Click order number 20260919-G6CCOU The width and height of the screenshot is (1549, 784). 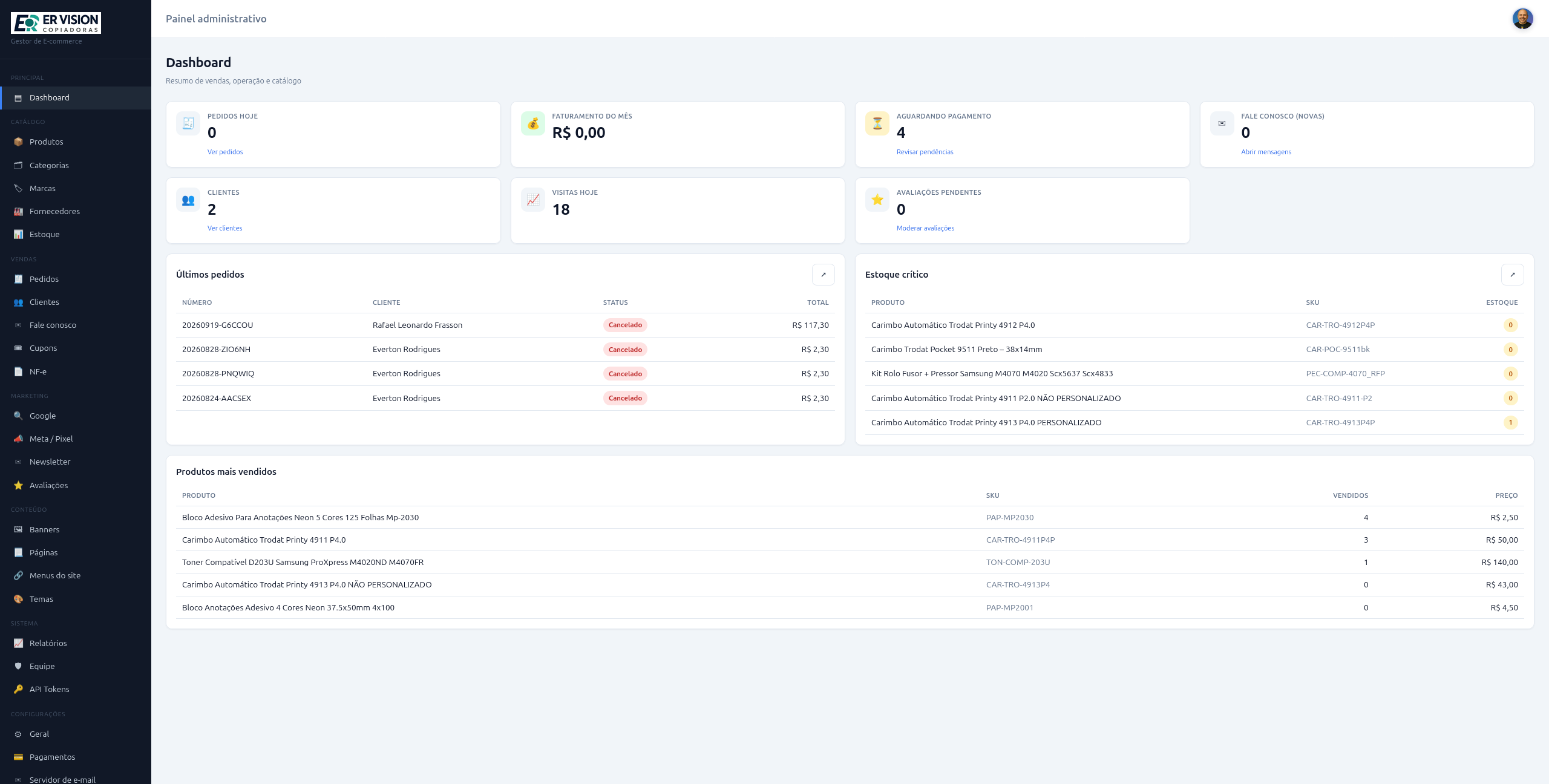click(218, 325)
